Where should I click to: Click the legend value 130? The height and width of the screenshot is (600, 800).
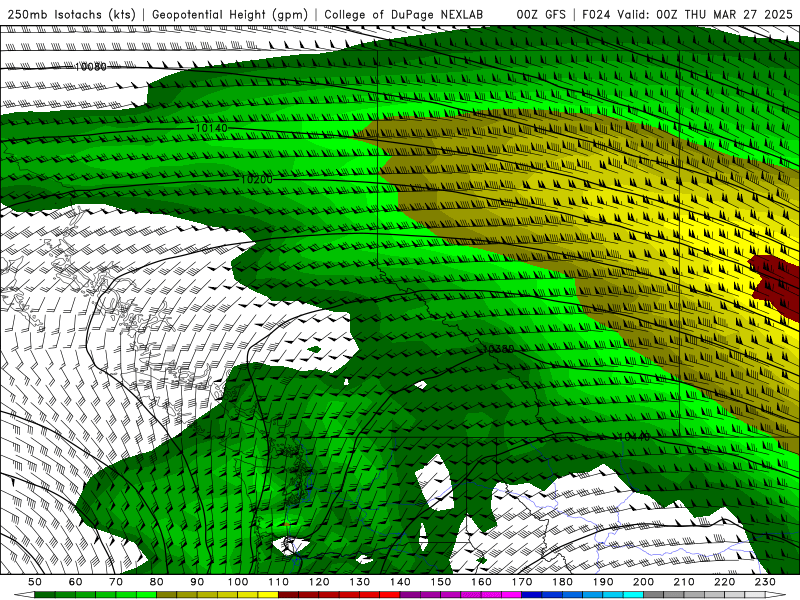pyautogui.click(x=360, y=582)
